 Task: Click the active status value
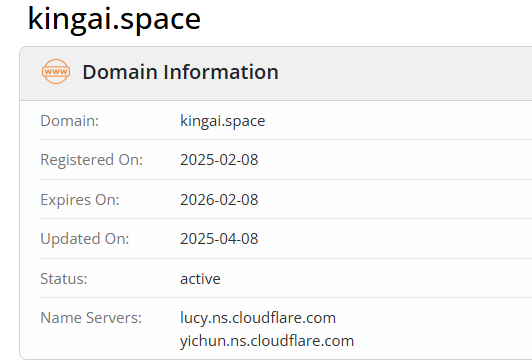200,279
